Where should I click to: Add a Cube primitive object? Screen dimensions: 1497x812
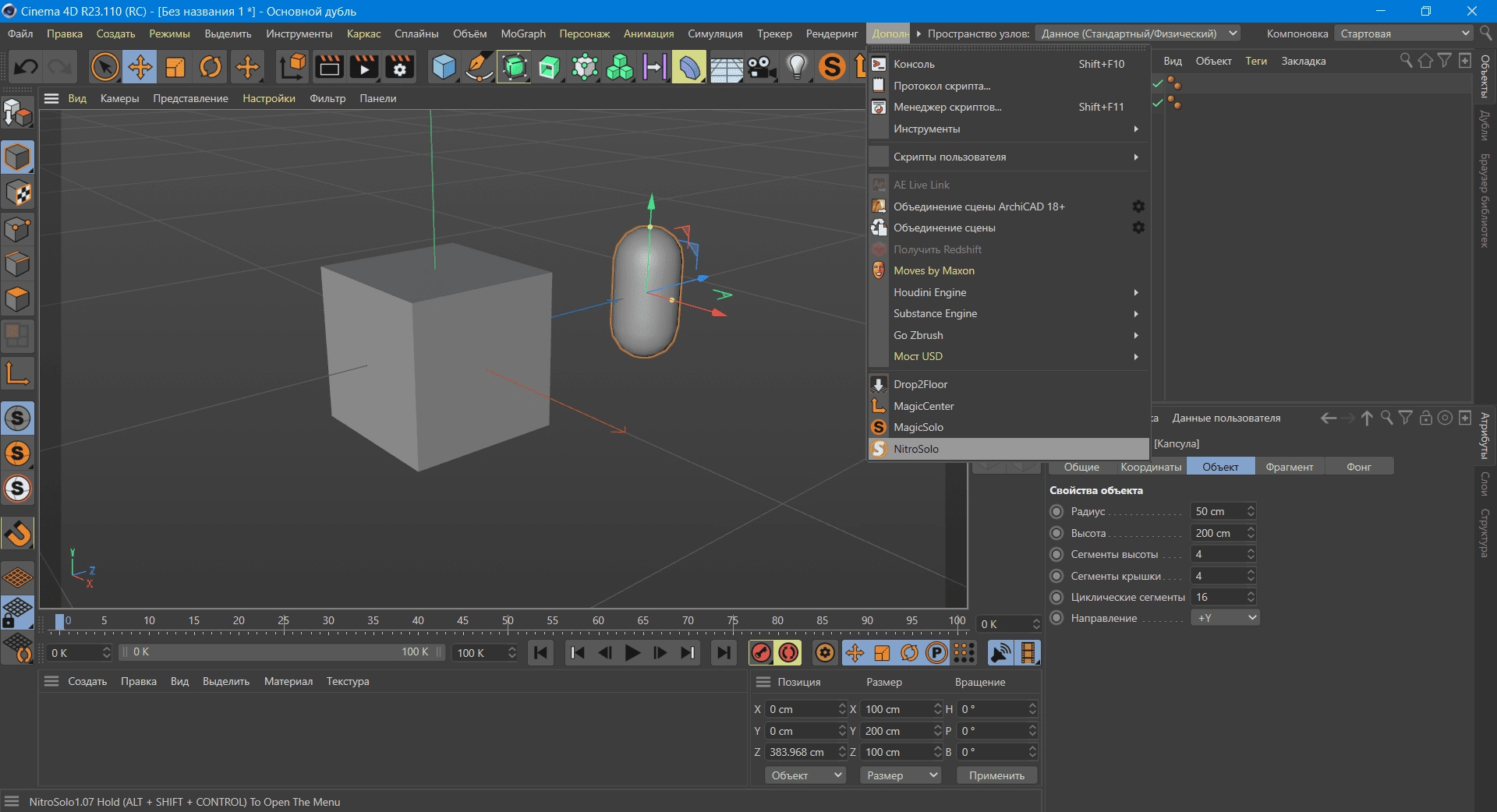point(444,67)
